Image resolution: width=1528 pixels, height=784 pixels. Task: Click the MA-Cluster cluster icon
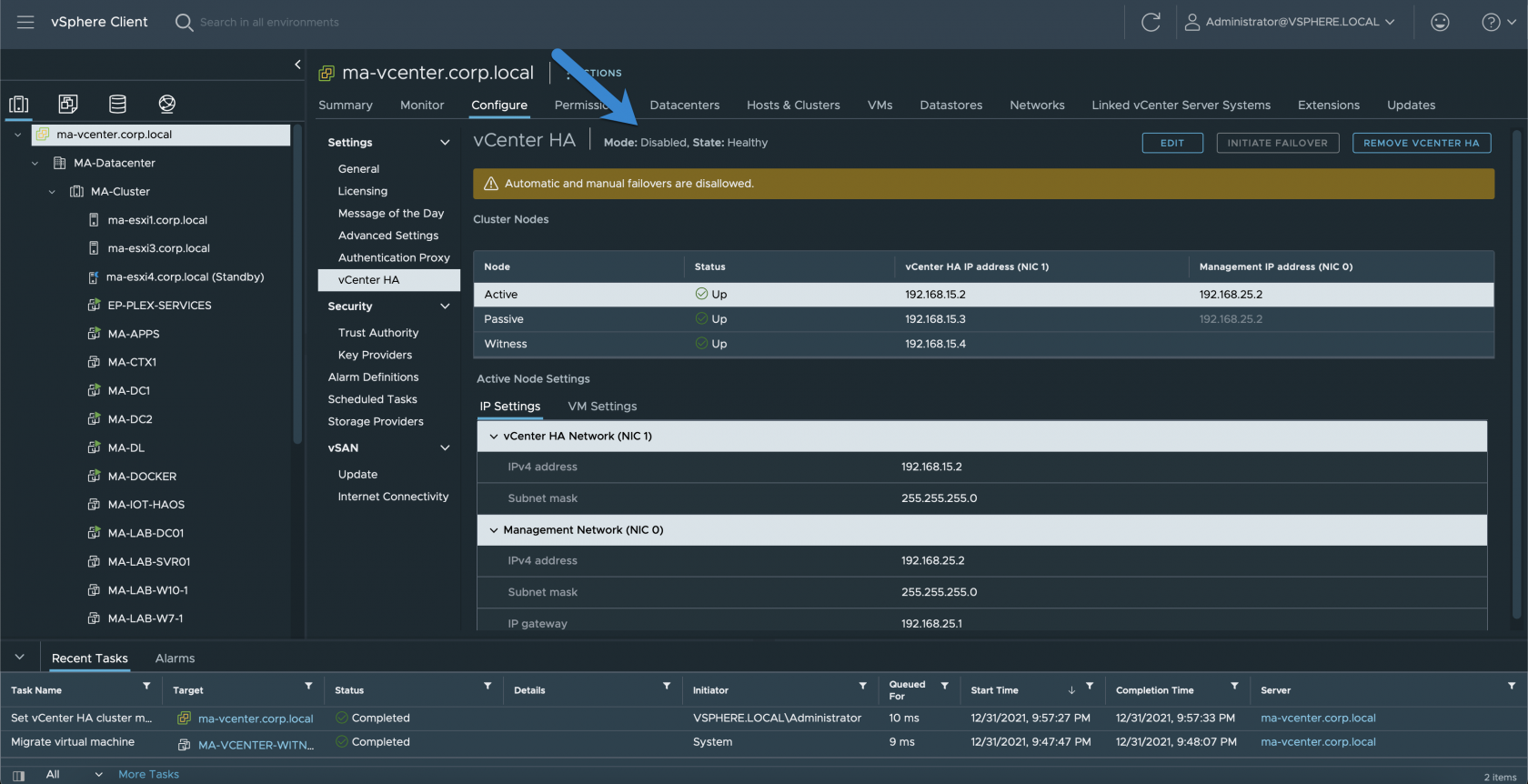pos(77,192)
